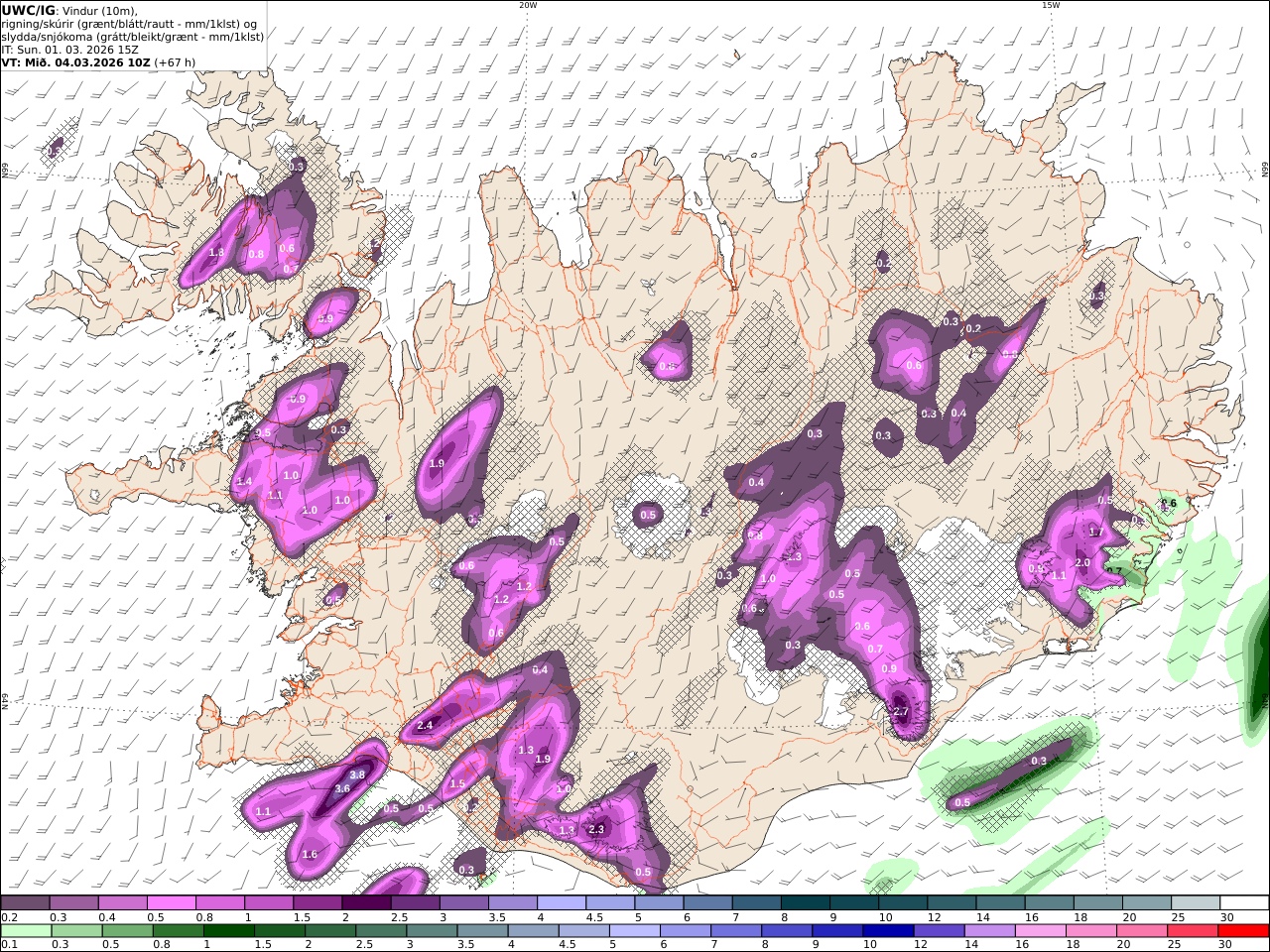Pick the snow-scale swatch between 6 and 7
Screen dimensions: 1270x952
tap(709, 903)
